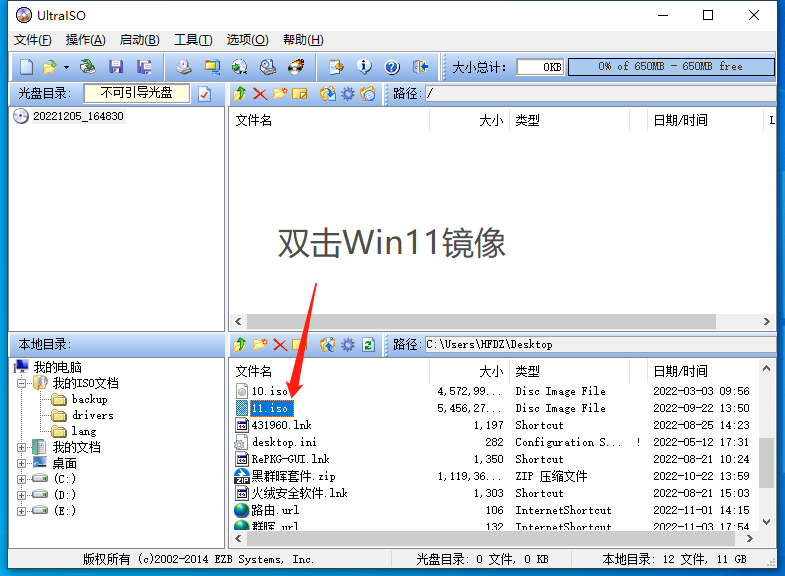Select disc node 20221205_164830
This screenshot has width=785, height=576.
point(78,116)
